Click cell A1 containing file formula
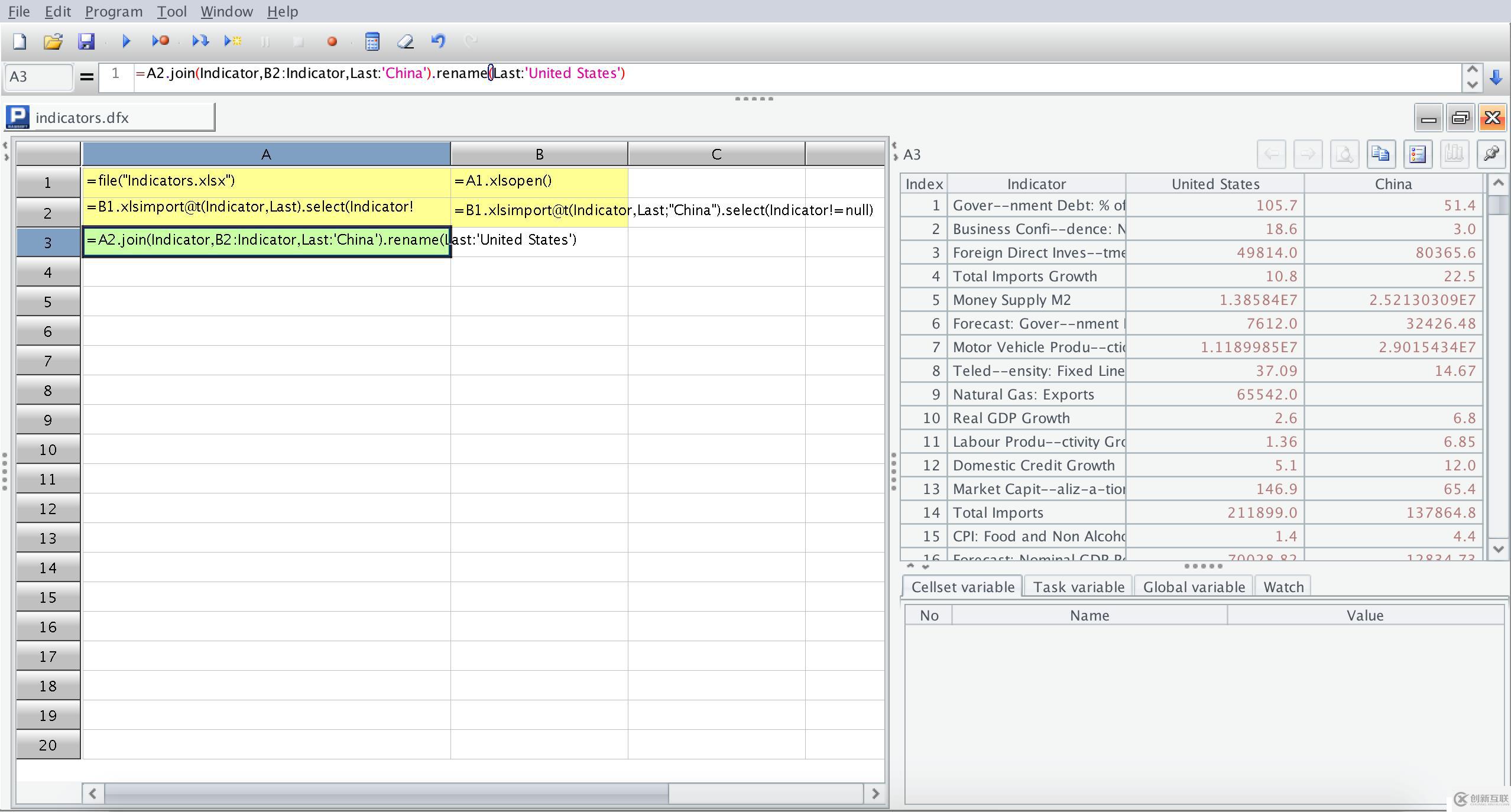Screen dimensions: 1511x812 click(x=265, y=180)
